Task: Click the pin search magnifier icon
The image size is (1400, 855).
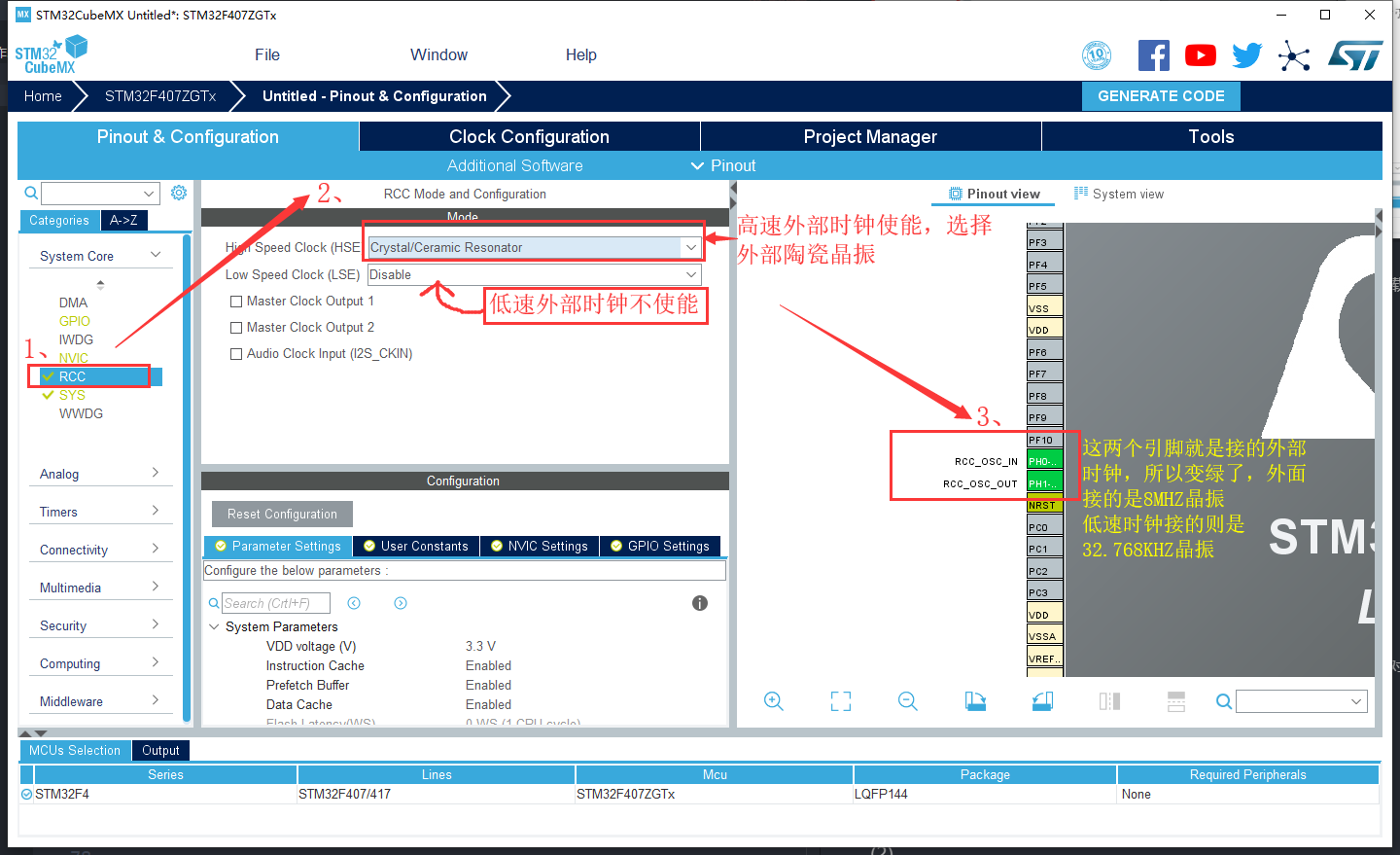Action: [x=1224, y=701]
